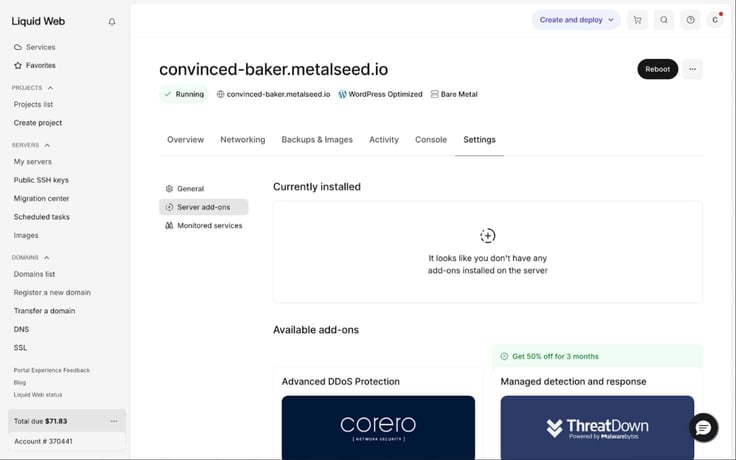Select Server add-ons in settings menu
The width and height of the screenshot is (736, 460).
204,207
